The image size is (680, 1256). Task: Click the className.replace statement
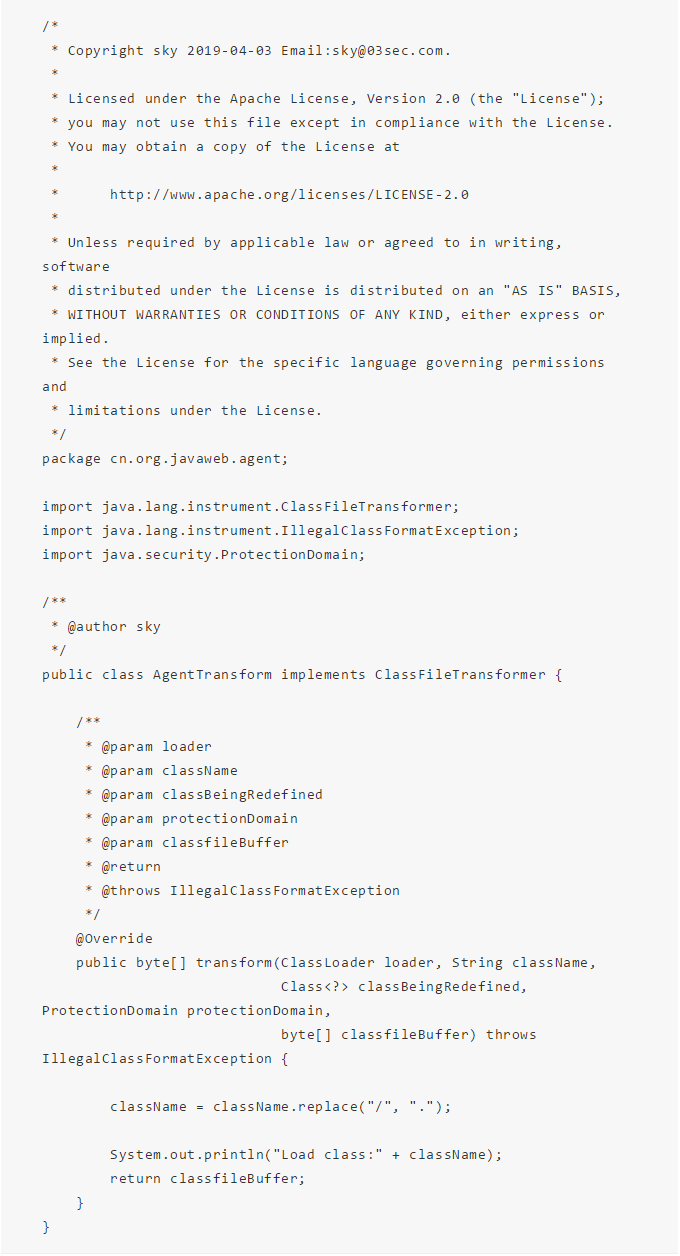(x=281, y=1106)
